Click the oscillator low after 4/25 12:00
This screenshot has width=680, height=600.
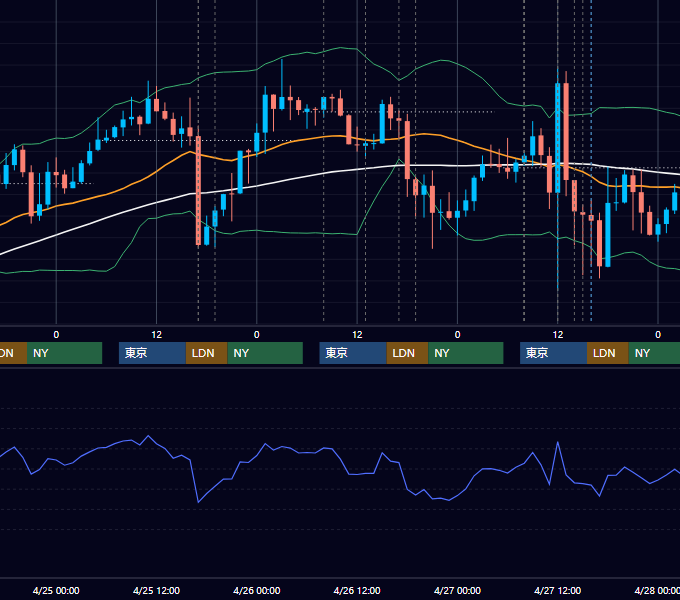(x=198, y=502)
